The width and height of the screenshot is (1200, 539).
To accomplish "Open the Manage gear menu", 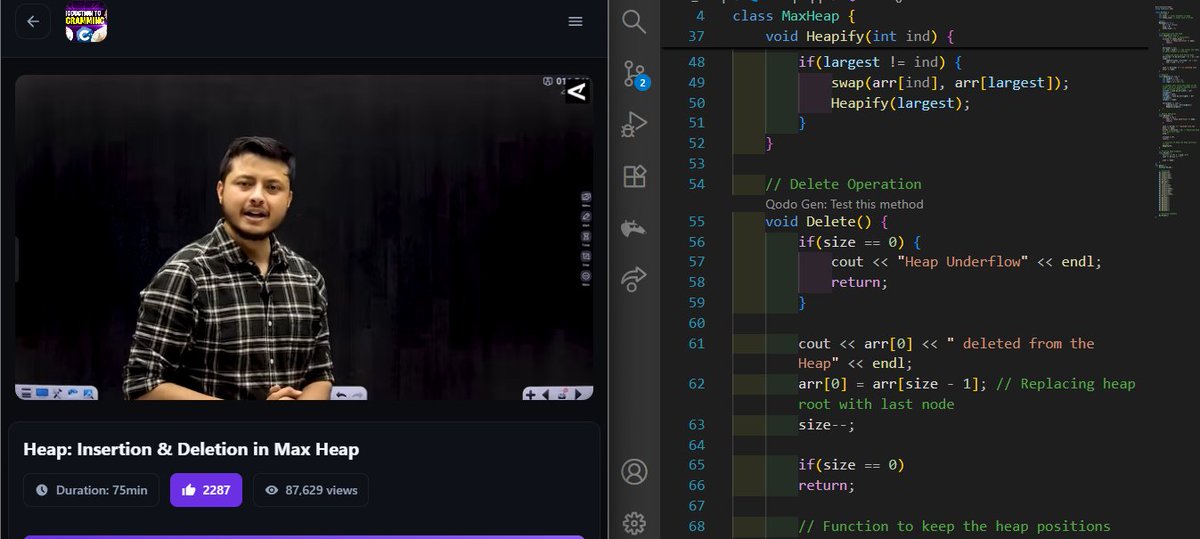I will coord(635,522).
